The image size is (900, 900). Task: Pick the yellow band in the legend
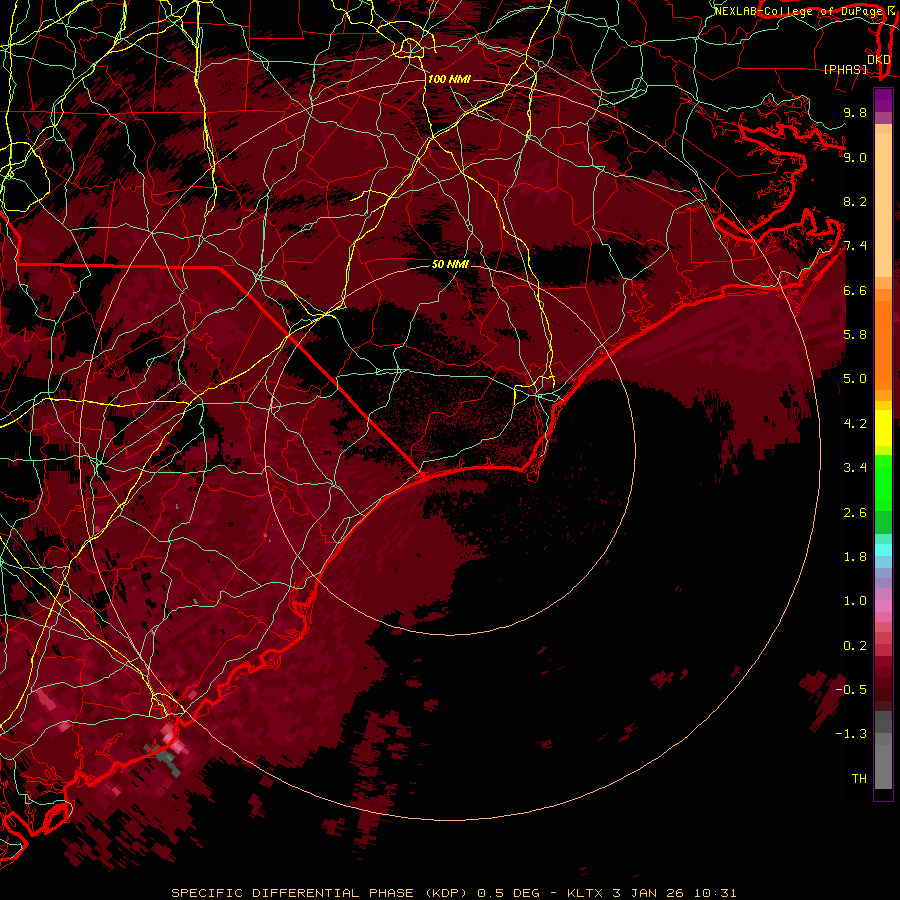click(x=883, y=428)
